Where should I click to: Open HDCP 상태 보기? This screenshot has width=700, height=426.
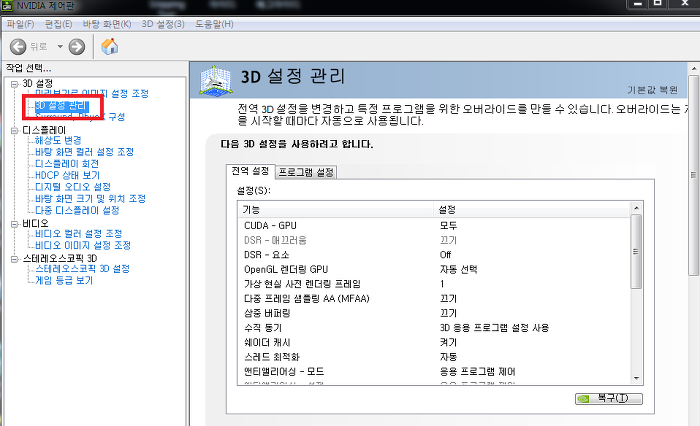tap(67, 175)
